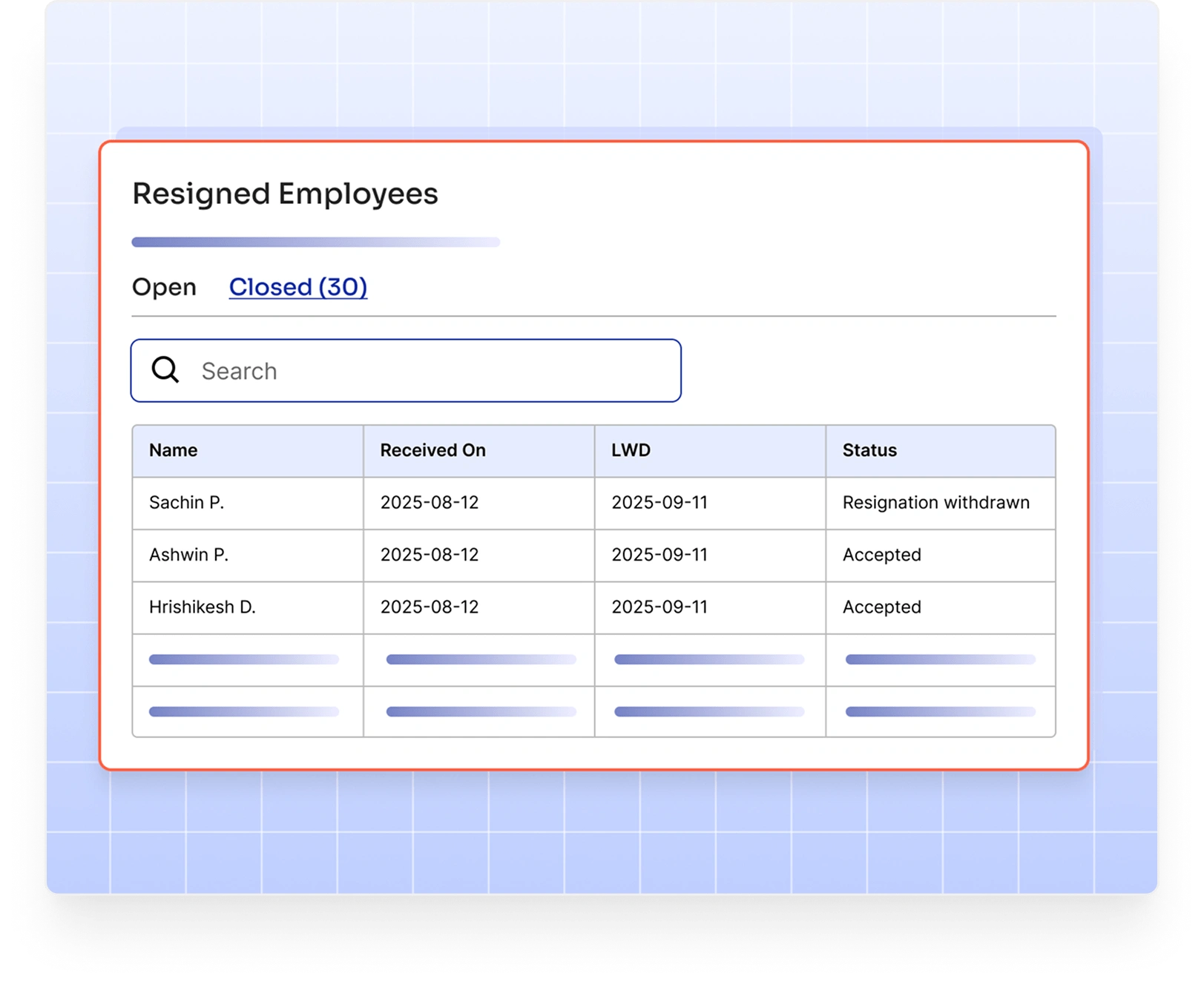
Task: Click the magnifying glass search icon
Action: [x=165, y=370]
